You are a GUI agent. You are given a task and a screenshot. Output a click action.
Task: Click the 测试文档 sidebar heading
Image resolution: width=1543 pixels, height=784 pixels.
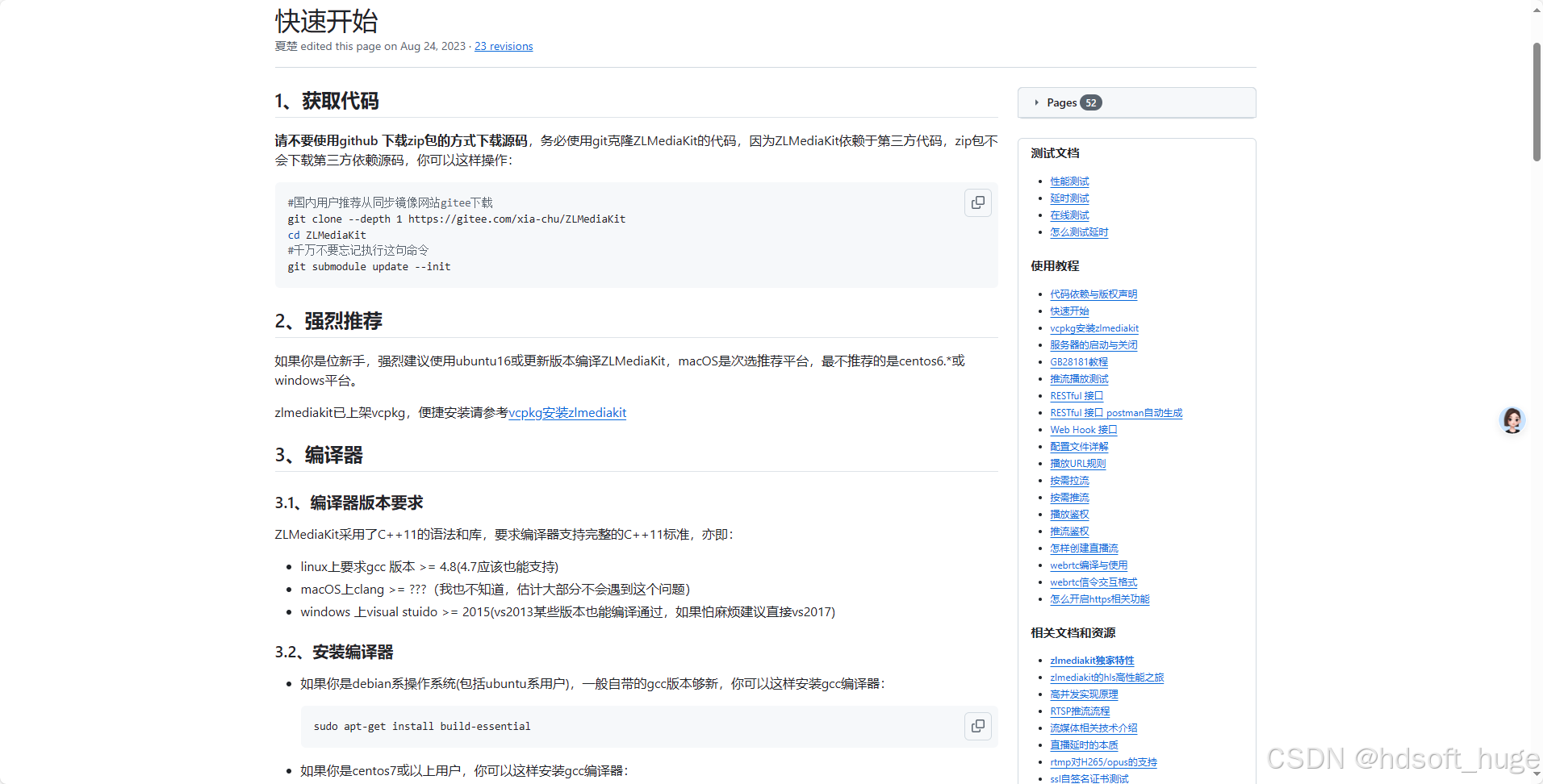pyautogui.click(x=1055, y=153)
